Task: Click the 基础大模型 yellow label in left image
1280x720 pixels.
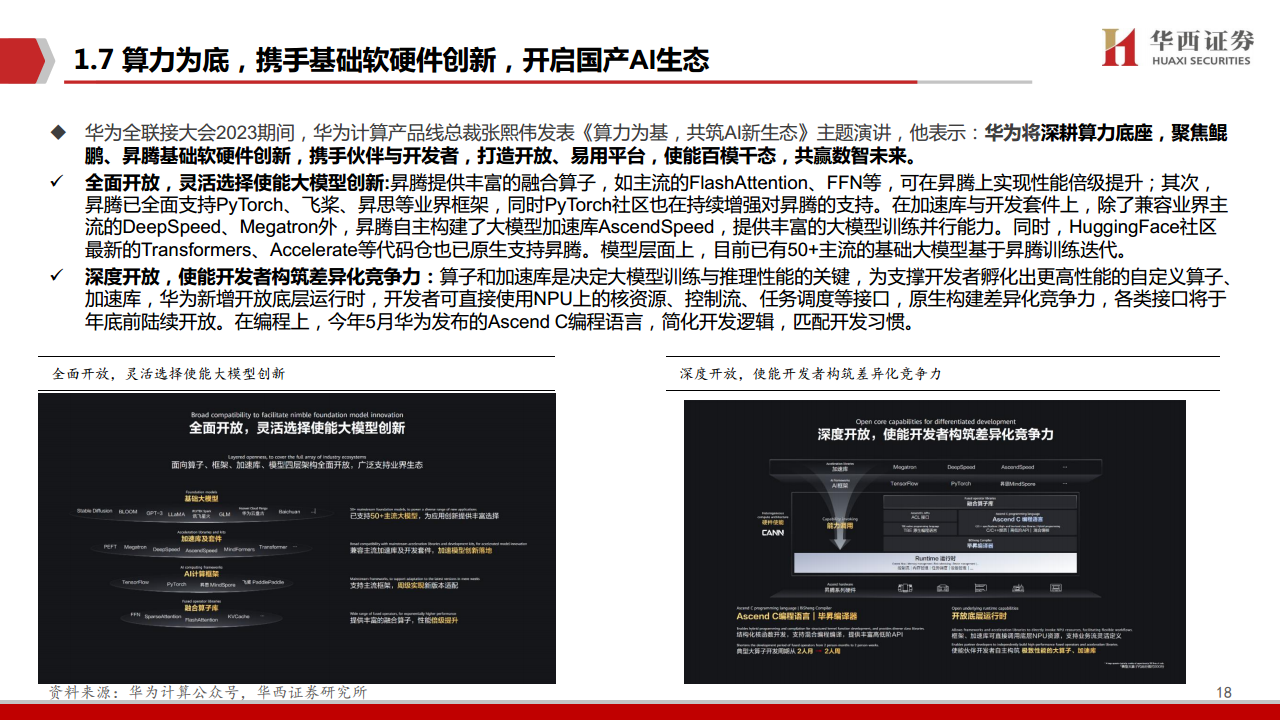Action: point(202,498)
